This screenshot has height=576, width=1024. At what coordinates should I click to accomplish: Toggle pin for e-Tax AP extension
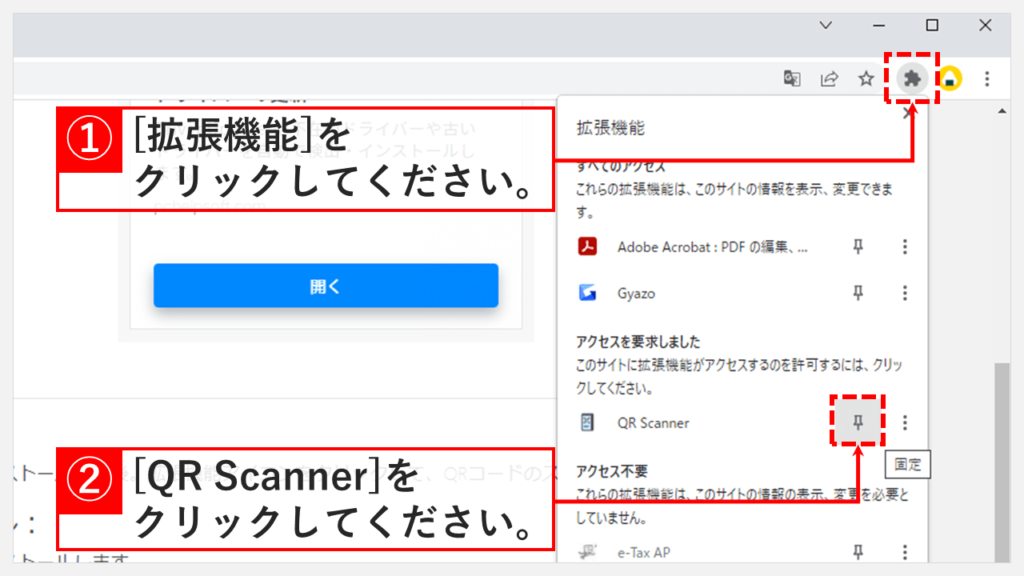pos(857,551)
